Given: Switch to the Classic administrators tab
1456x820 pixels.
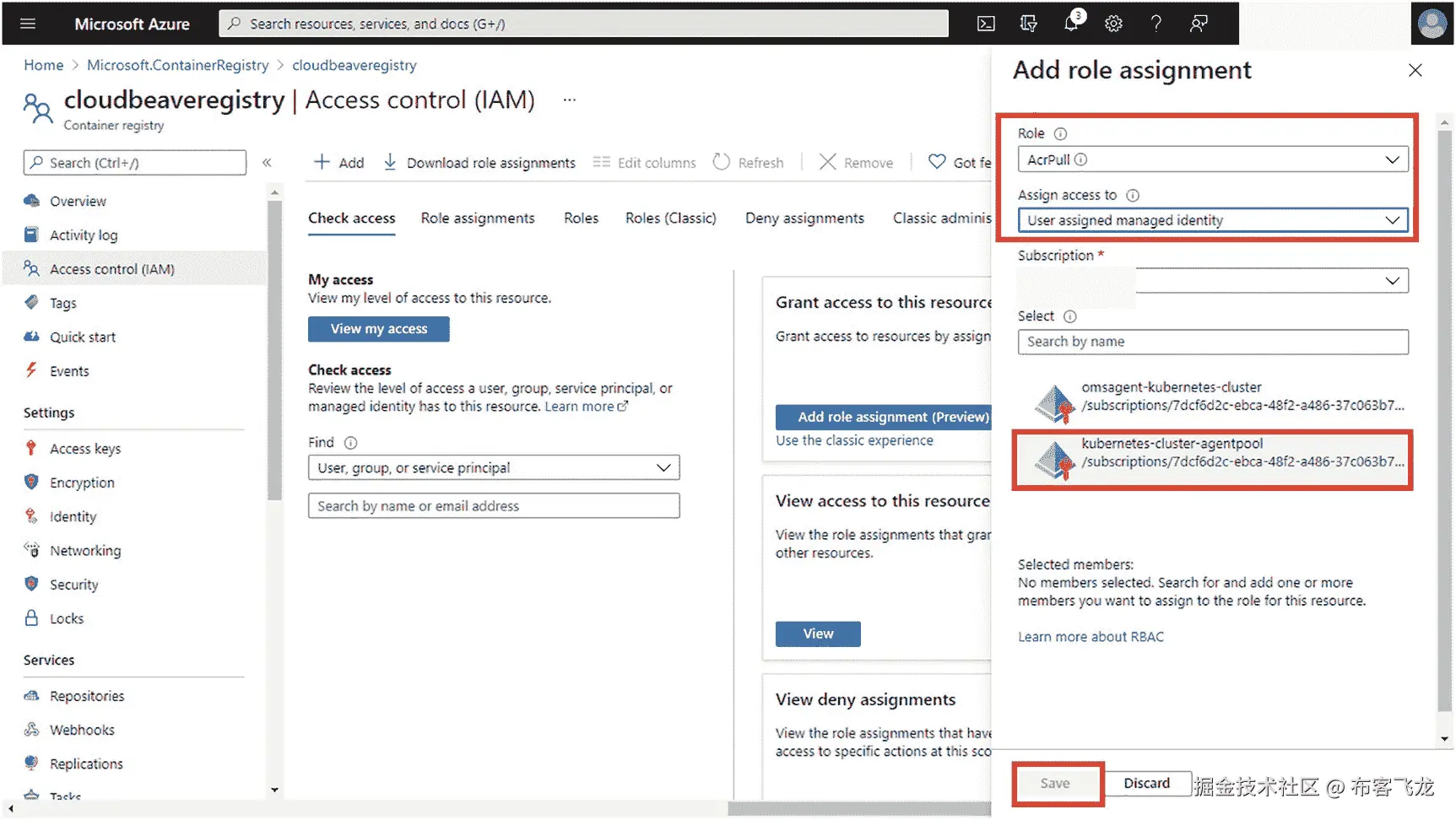Looking at the screenshot, I should pyautogui.click(x=942, y=218).
